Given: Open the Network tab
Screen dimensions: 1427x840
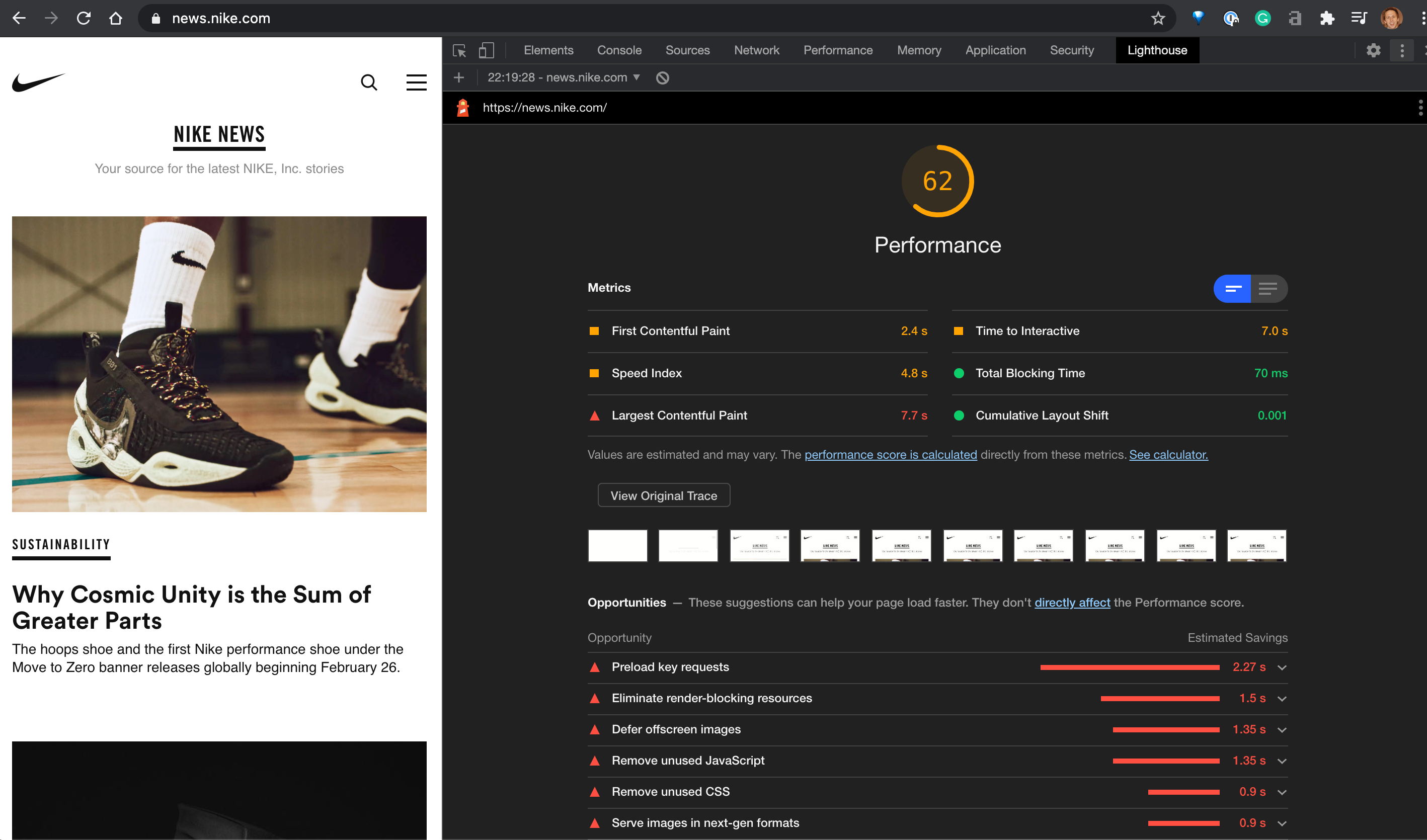Looking at the screenshot, I should (x=757, y=50).
